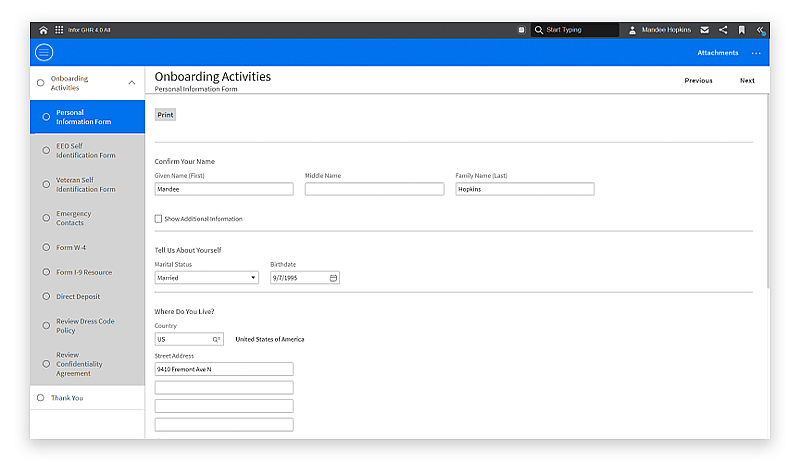Image resolution: width=800 pixels, height=472 pixels.
Task: Click the Country lookup search icon
Action: 216,339
